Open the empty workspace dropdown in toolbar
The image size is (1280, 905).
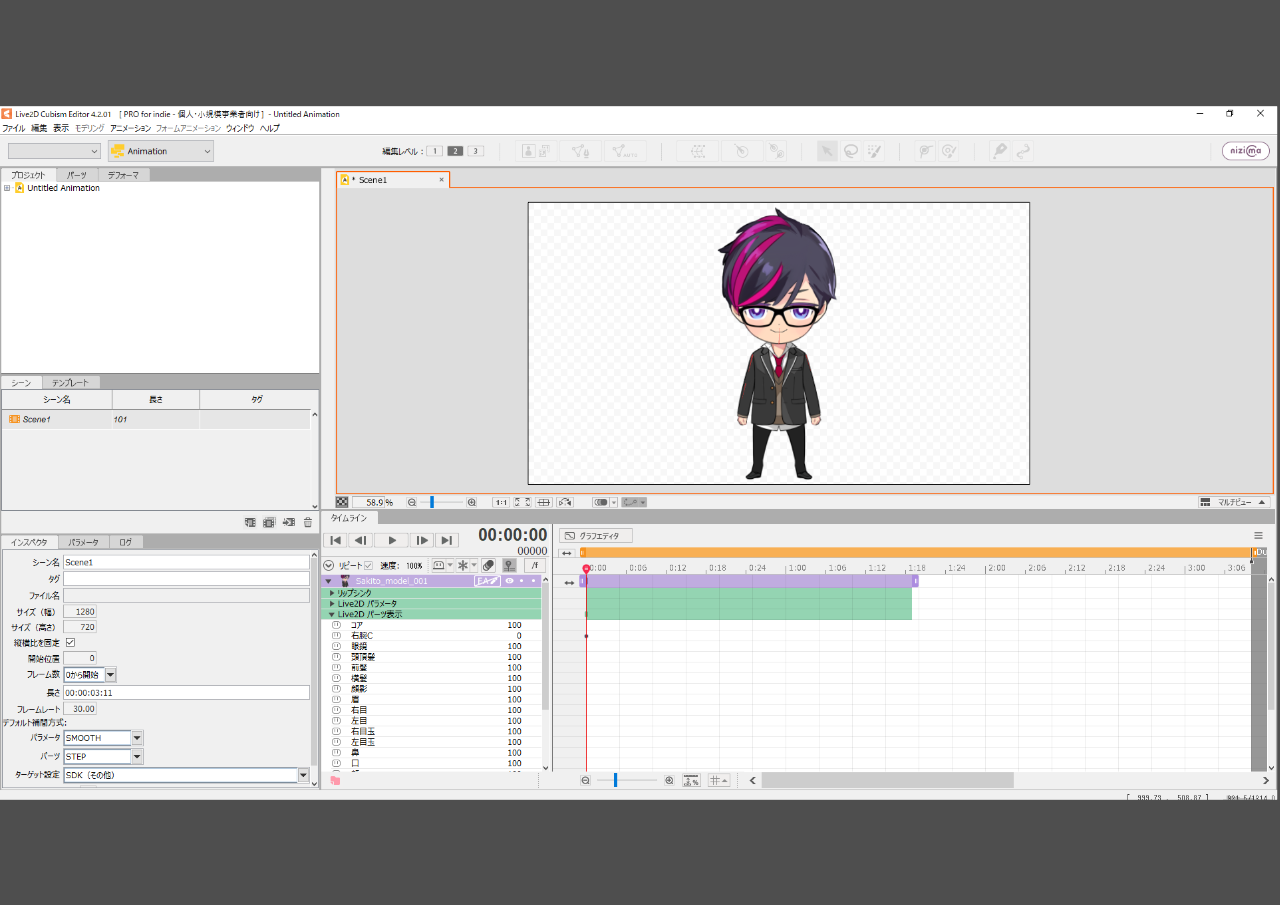[55, 151]
